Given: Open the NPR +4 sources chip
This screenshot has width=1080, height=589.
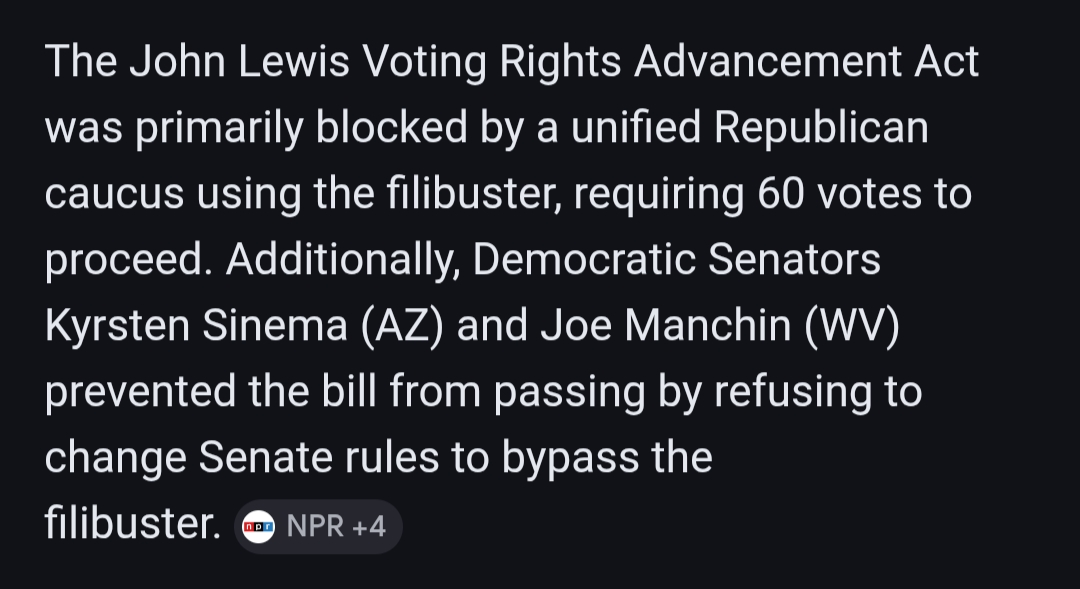Looking at the screenshot, I should pos(318,527).
